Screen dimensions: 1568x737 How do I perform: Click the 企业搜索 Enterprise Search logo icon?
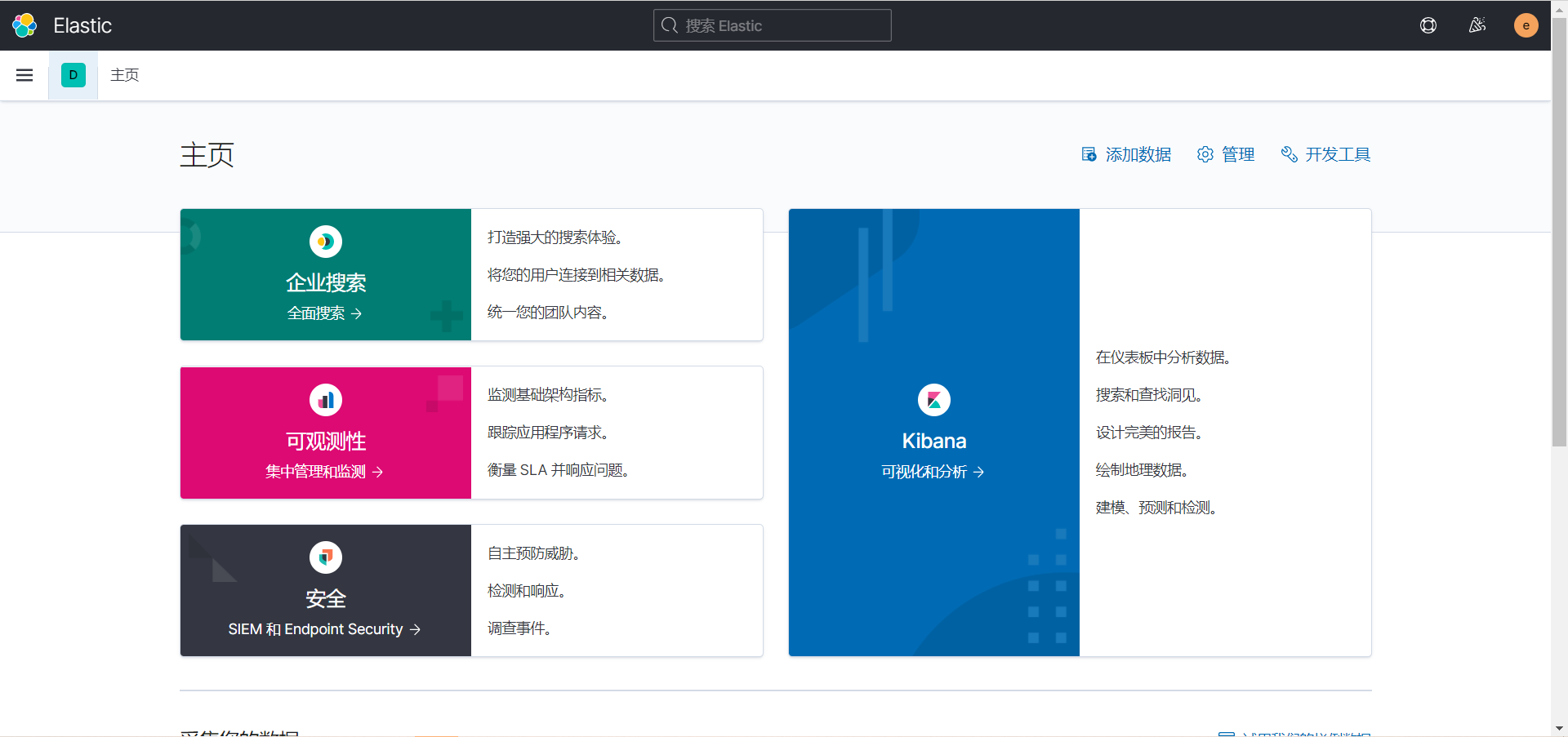[326, 242]
